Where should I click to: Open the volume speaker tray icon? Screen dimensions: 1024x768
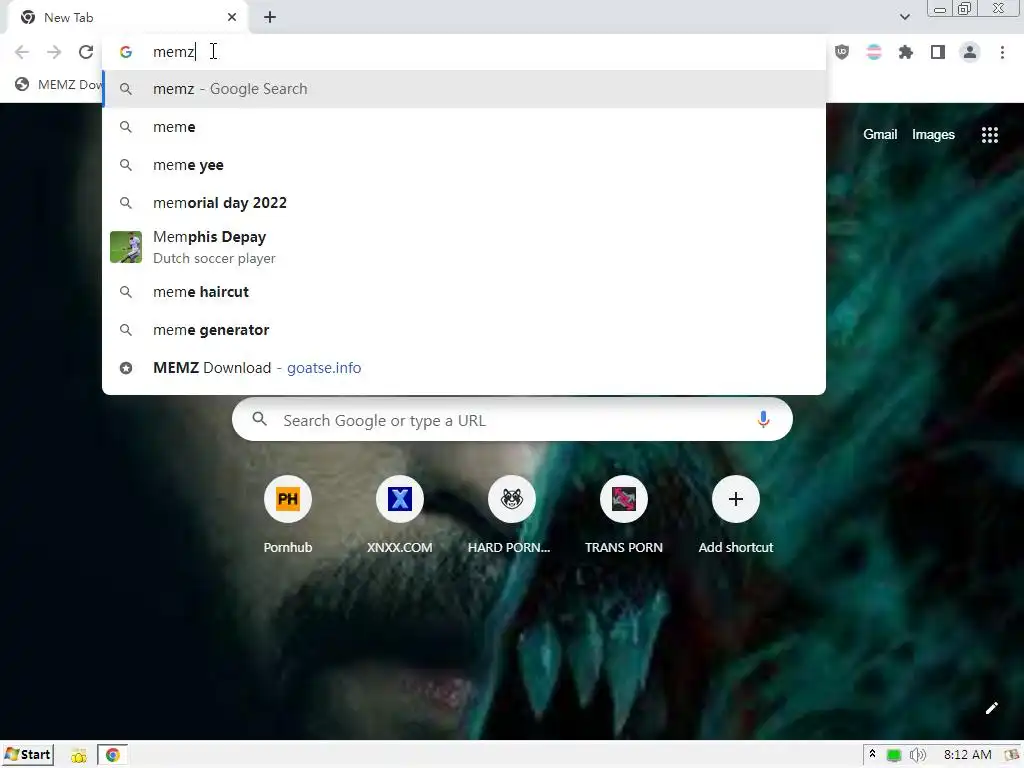point(918,756)
